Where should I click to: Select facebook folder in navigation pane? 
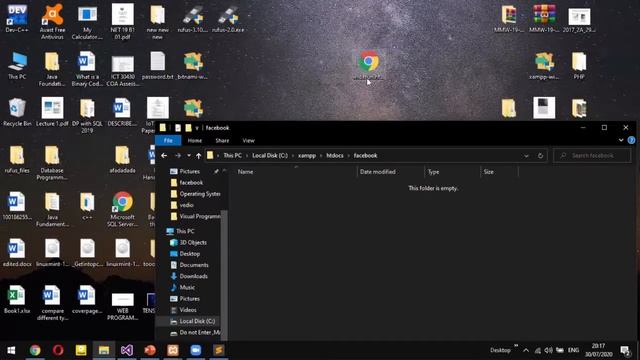point(191,182)
